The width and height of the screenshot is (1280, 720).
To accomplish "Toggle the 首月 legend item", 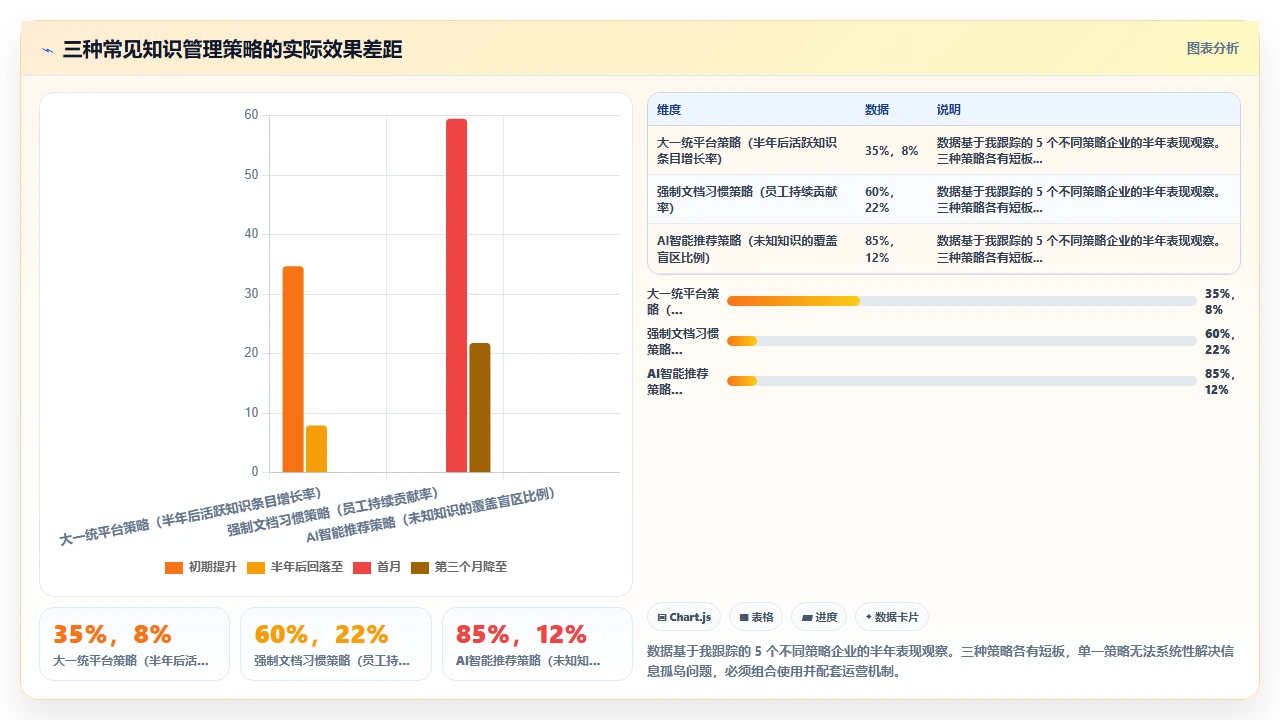I will (377, 567).
